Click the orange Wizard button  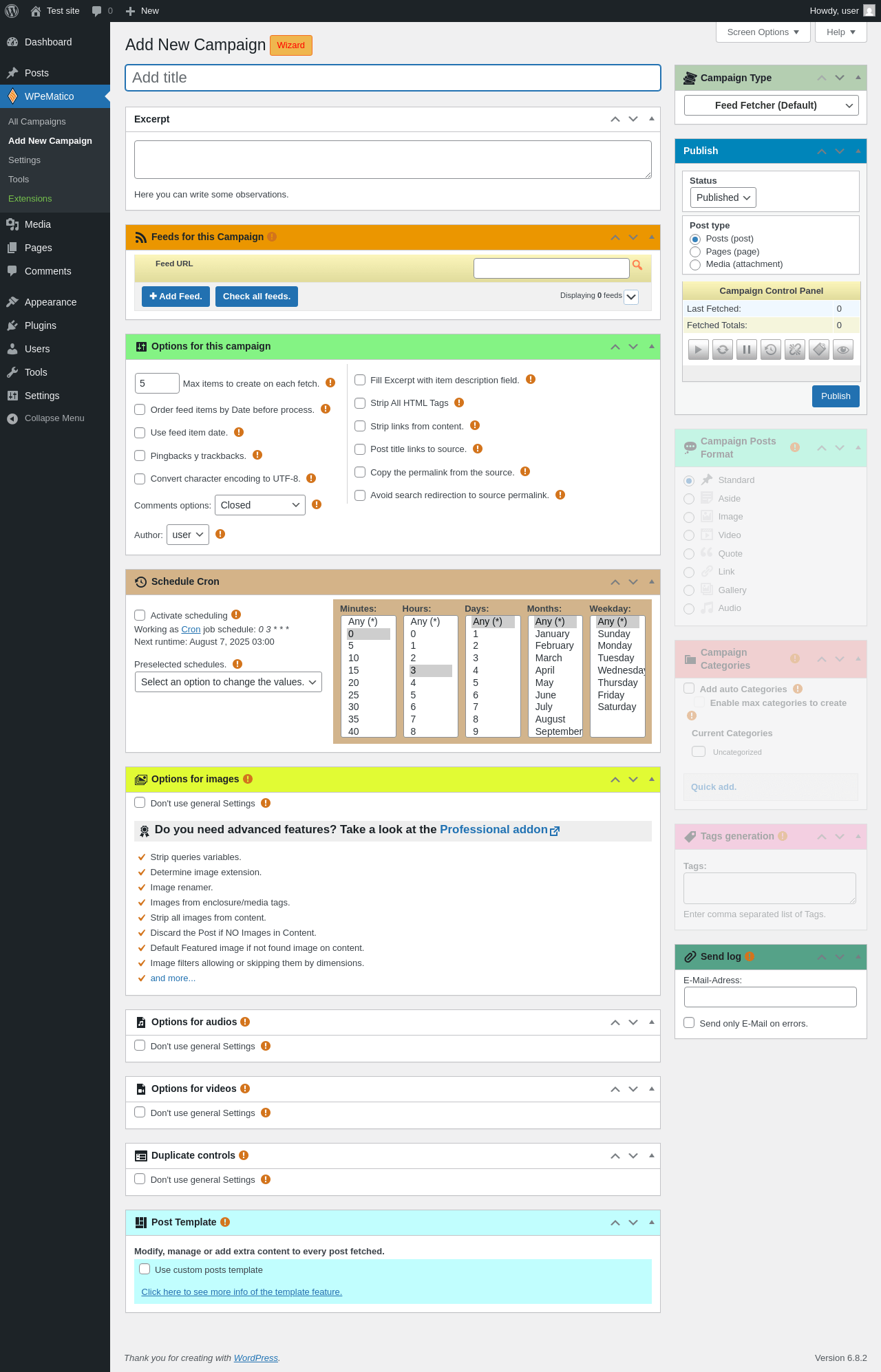291,45
